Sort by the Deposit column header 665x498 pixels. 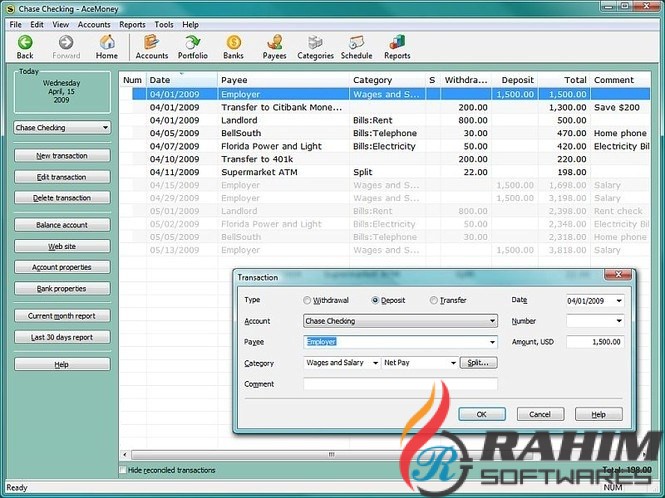[515, 80]
